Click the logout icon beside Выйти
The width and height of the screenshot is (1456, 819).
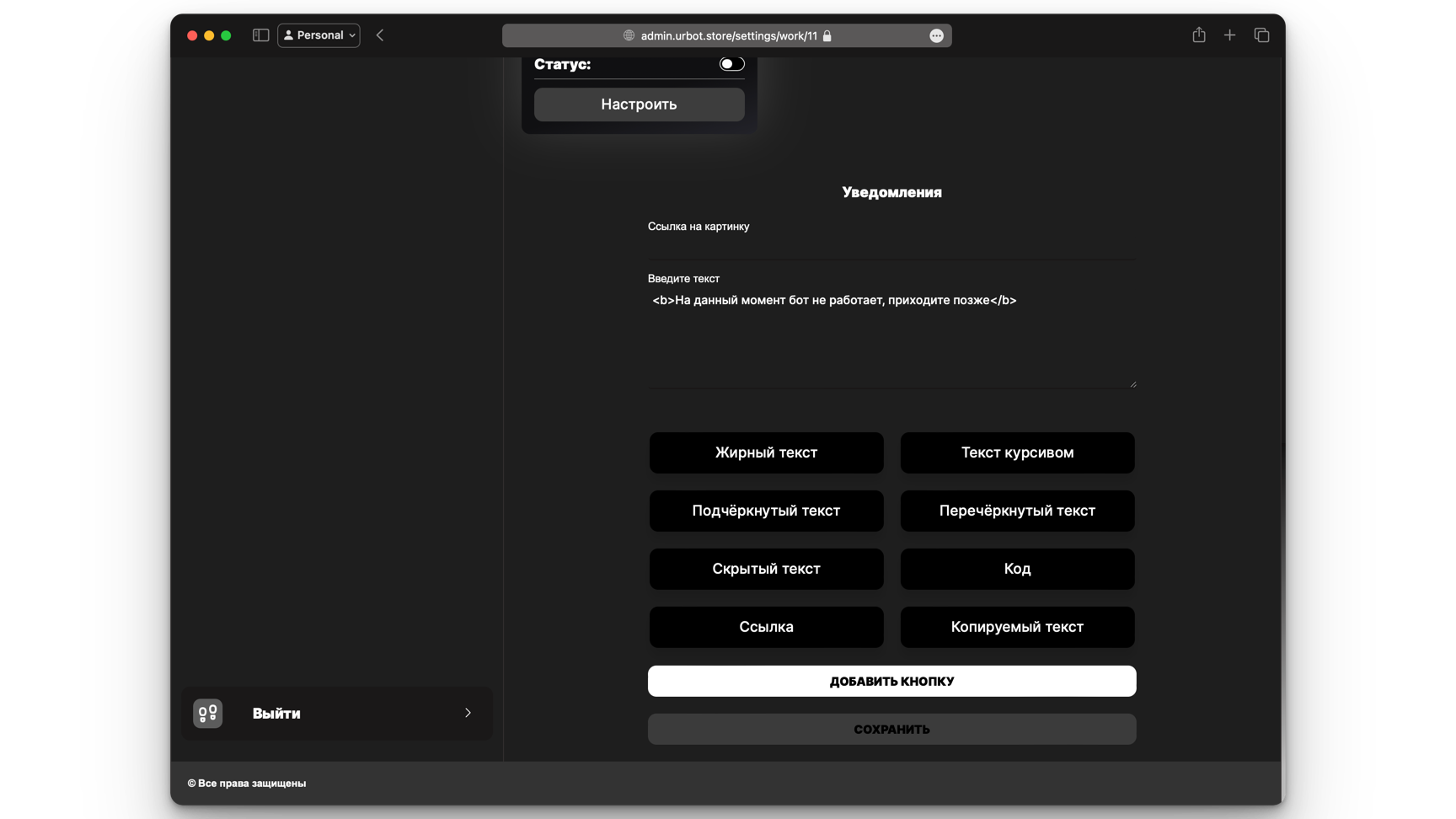tap(207, 713)
